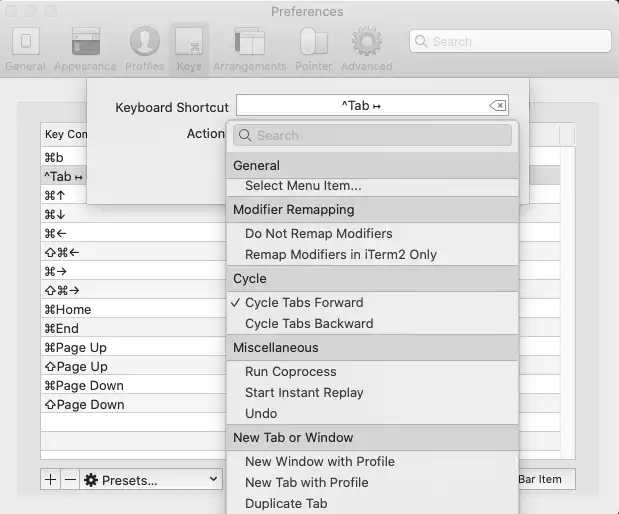Select the ⌘Home key mapping row

tap(133, 310)
